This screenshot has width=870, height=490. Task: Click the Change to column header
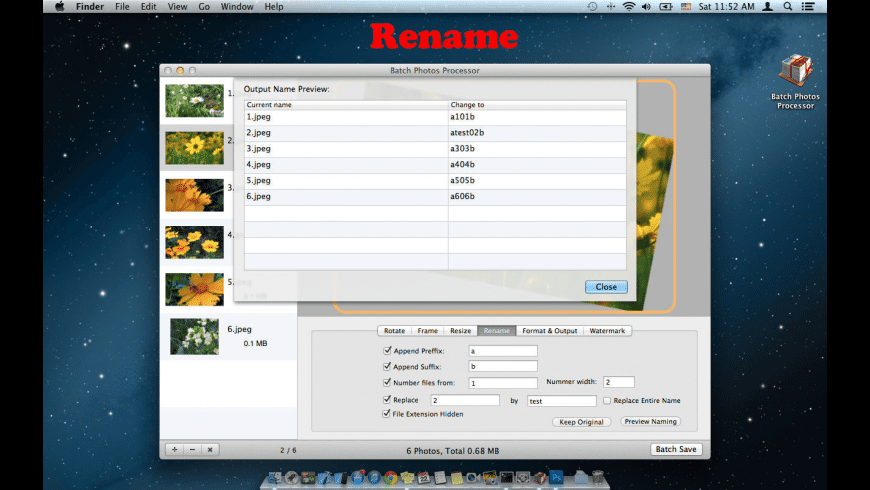point(537,104)
